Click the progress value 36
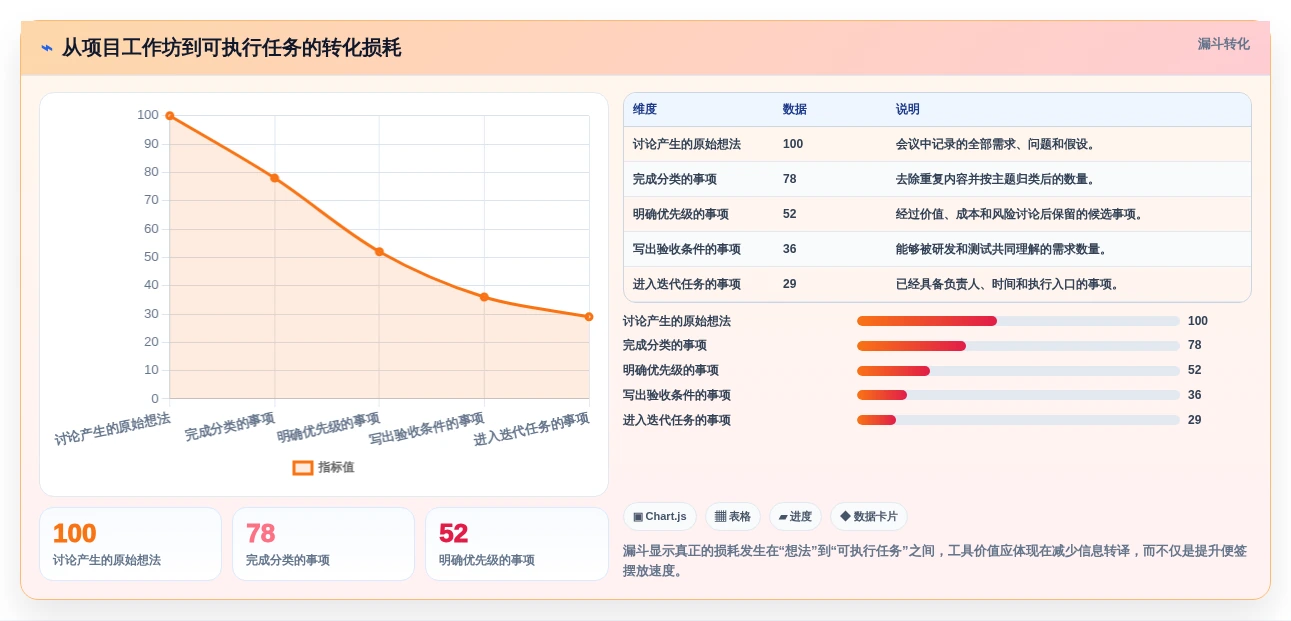Screen dimensions: 1291x621 click(1195, 395)
